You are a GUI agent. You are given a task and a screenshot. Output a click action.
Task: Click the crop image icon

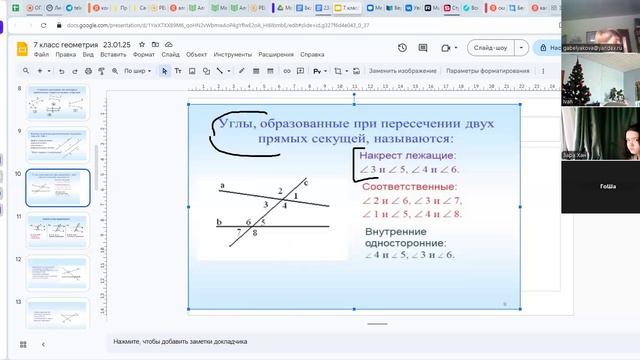(x=338, y=71)
